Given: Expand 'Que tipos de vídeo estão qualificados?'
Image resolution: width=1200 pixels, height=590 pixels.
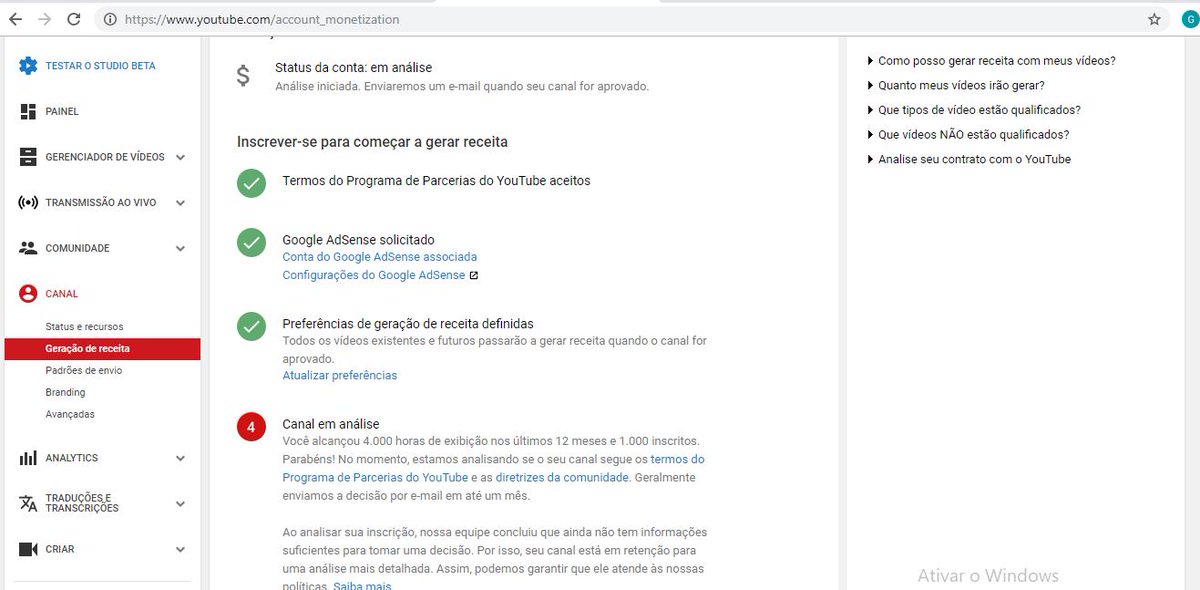Looking at the screenshot, I should 973,110.
